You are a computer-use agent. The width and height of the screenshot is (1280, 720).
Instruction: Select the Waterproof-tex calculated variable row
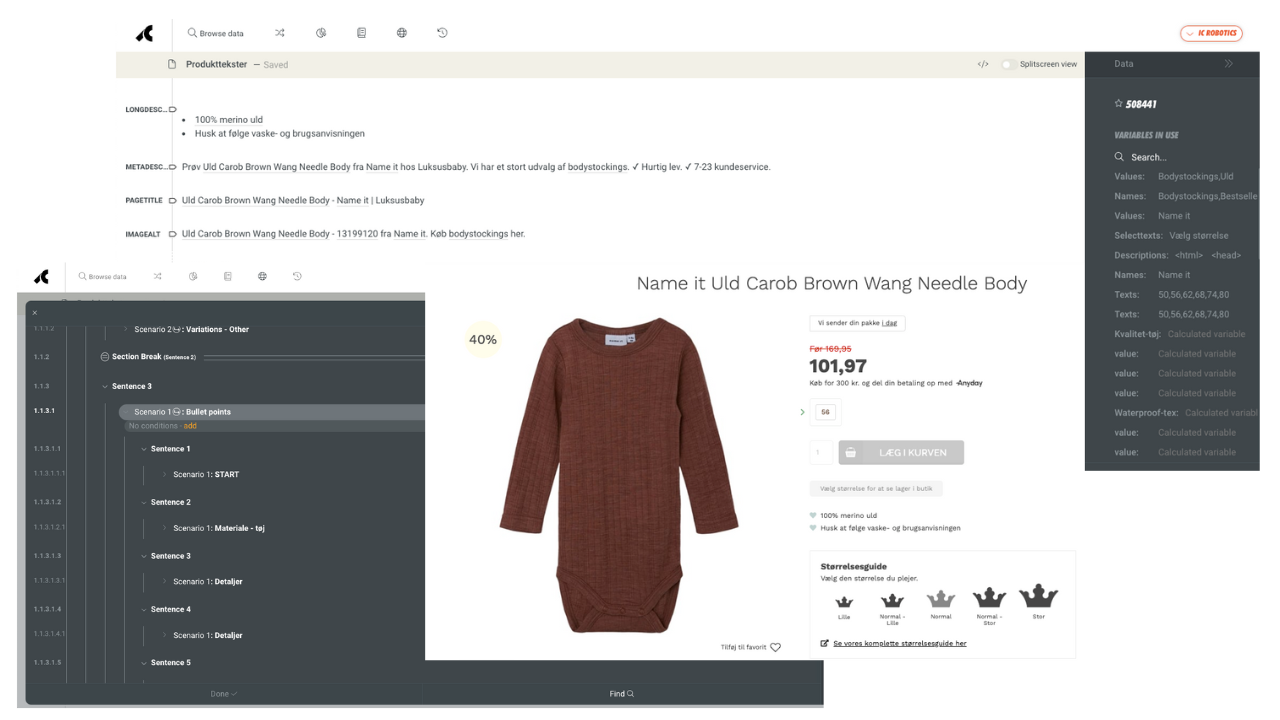pyautogui.click(x=1184, y=412)
